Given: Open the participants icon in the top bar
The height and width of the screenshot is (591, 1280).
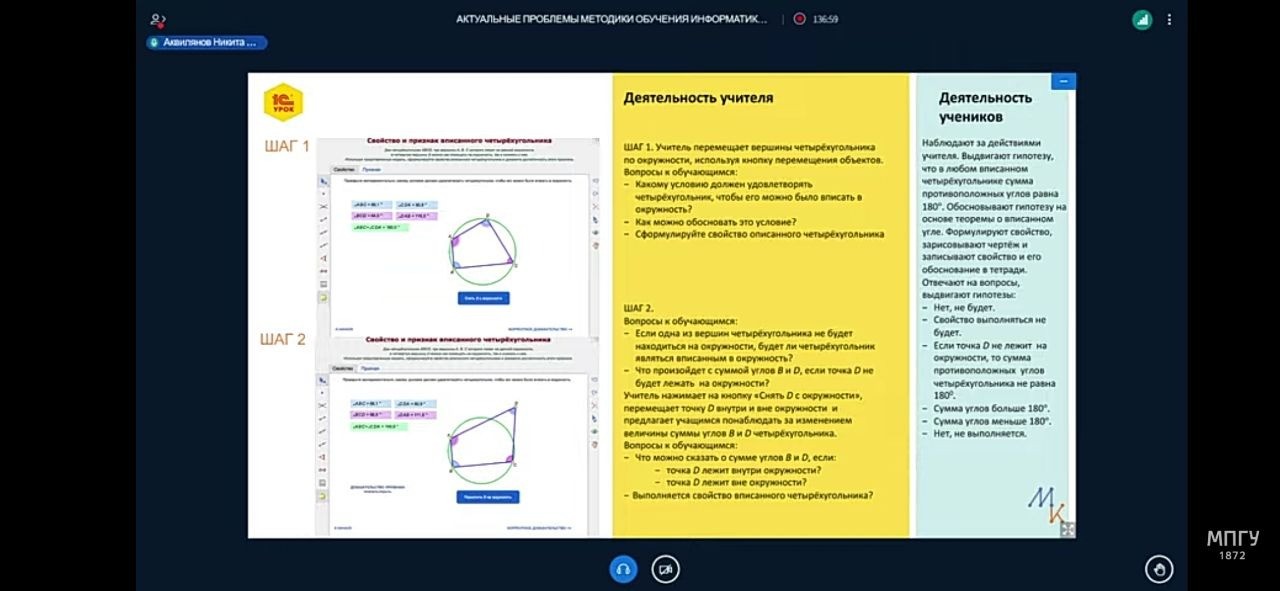Looking at the screenshot, I should coord(155,17).
